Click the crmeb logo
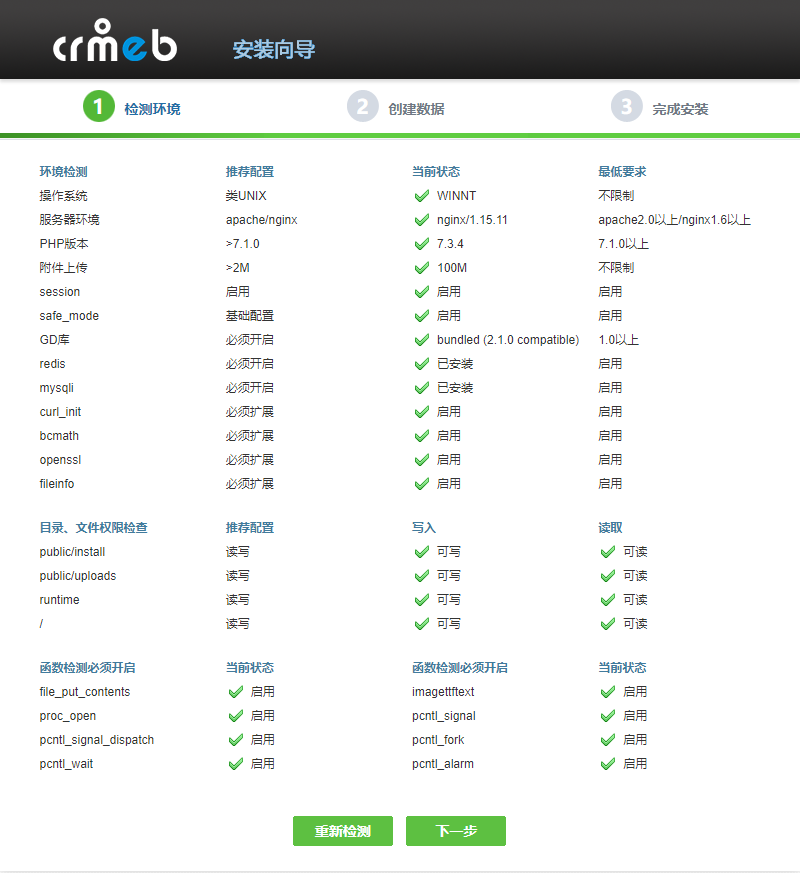 [115, 41]
